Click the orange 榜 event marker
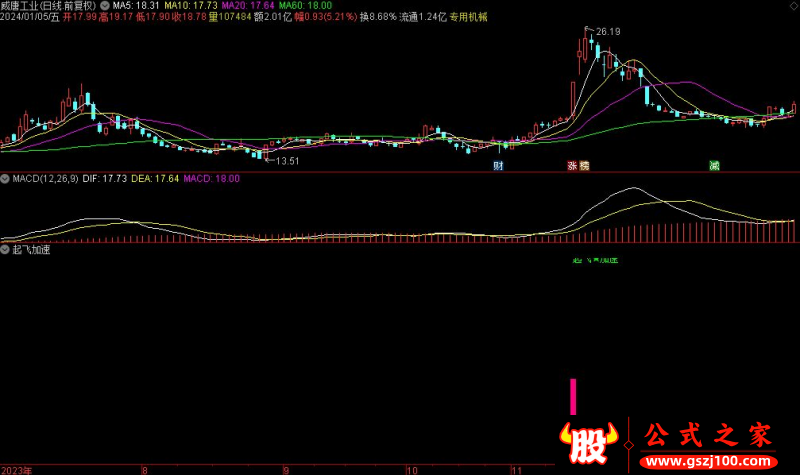 pyautogui.click(x=584, y=165)
